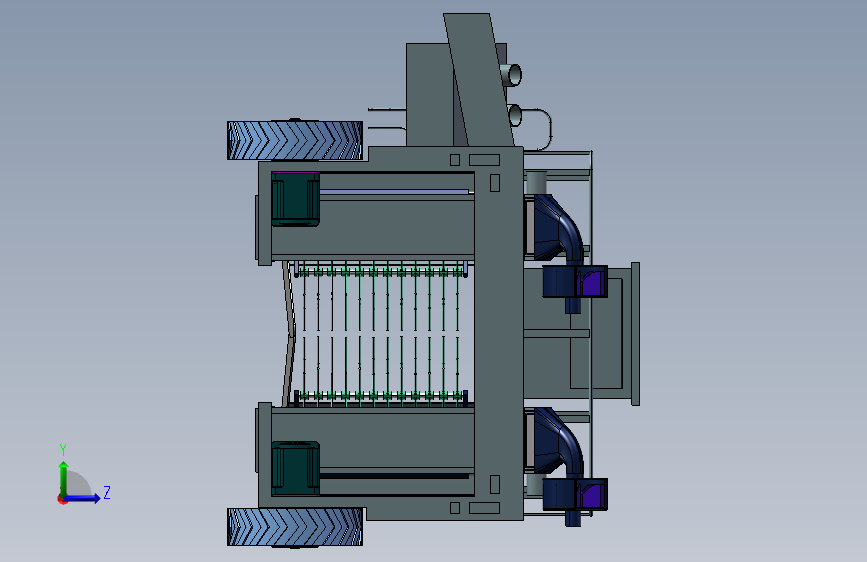Click the small square cutout near top edge

(455, 160)
